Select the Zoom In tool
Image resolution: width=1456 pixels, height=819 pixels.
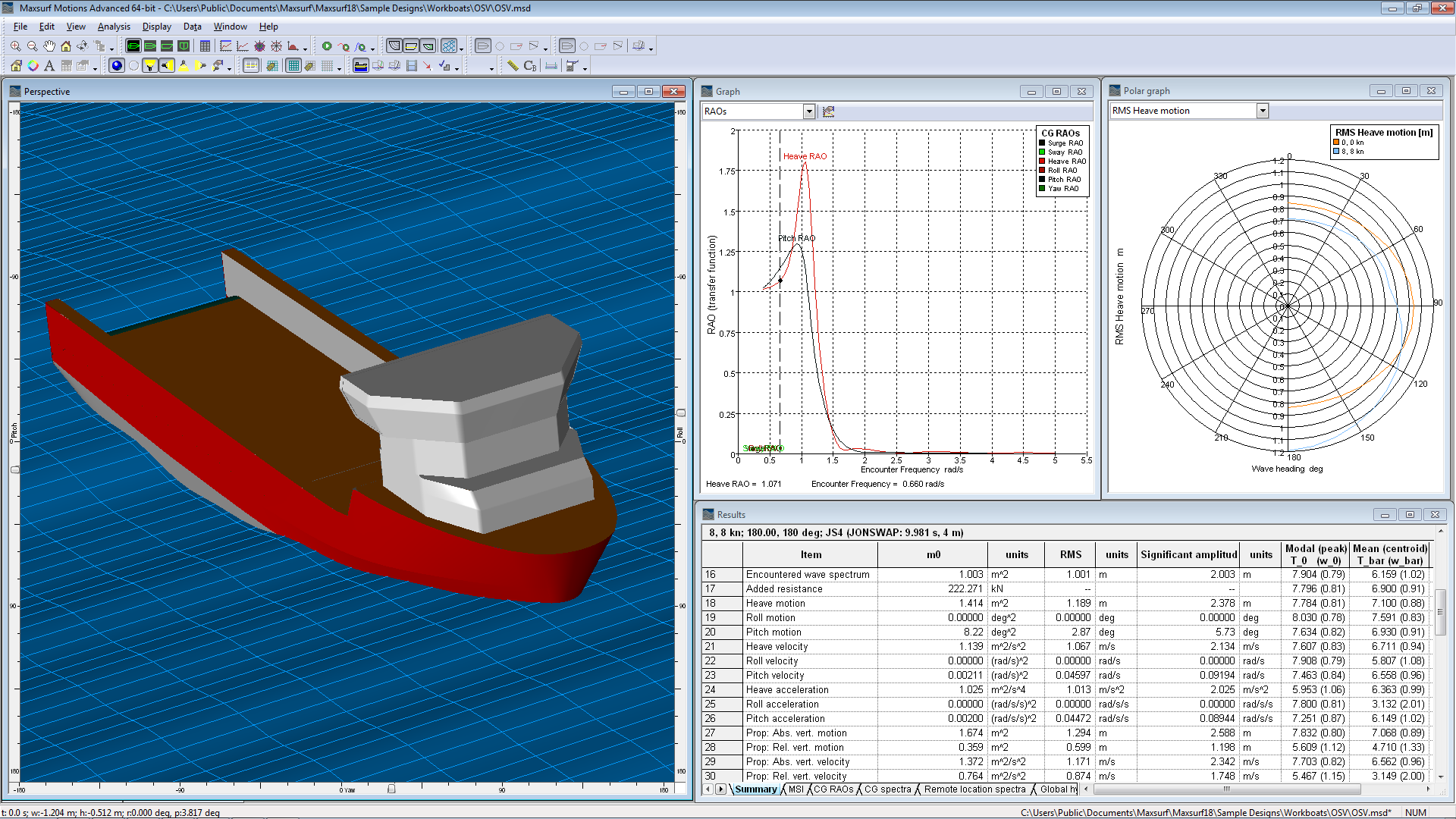(x=15, y=46)
